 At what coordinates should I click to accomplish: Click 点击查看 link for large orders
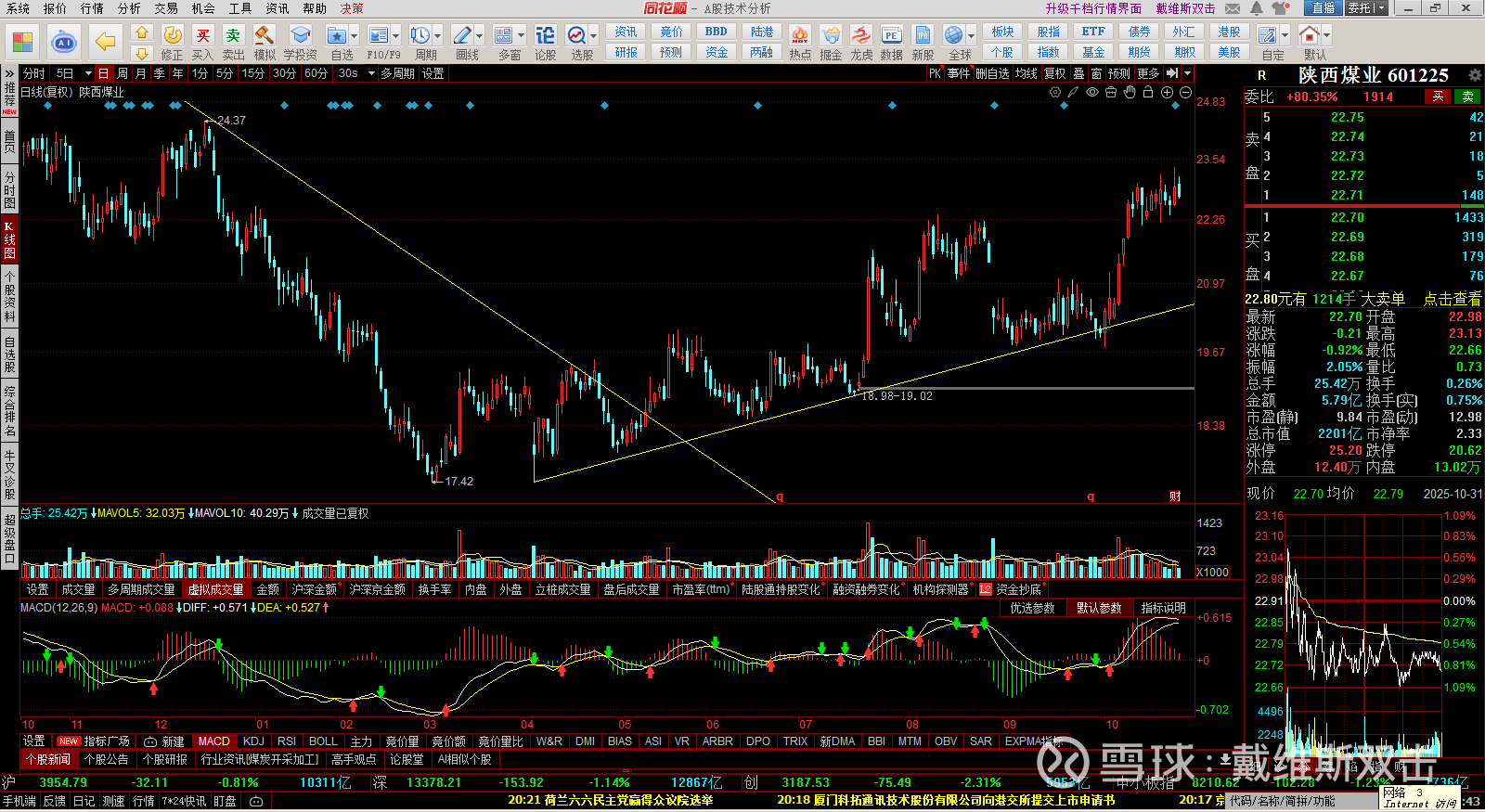[1452, 299]
